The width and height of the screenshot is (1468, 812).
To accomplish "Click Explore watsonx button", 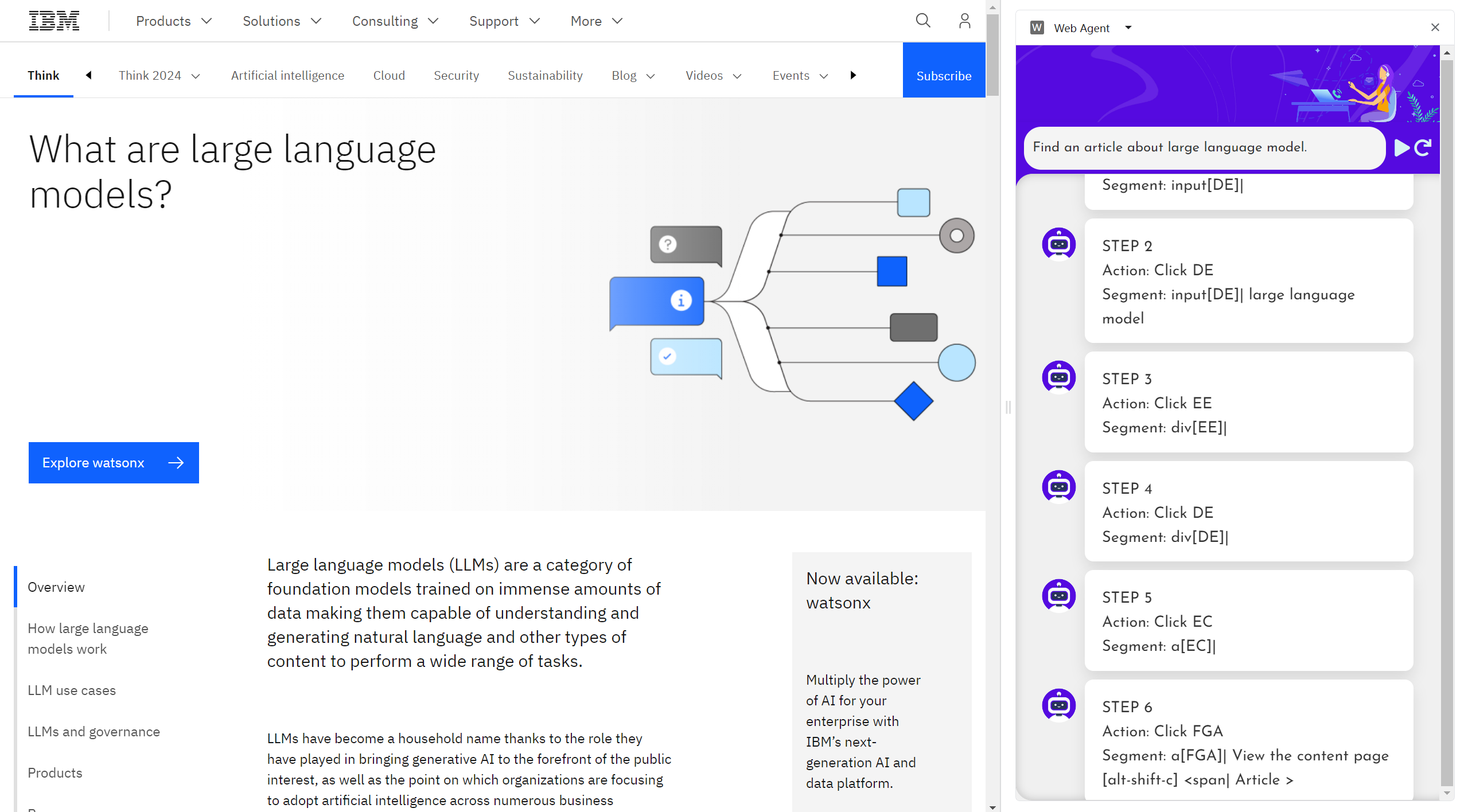I will [114, 463].
